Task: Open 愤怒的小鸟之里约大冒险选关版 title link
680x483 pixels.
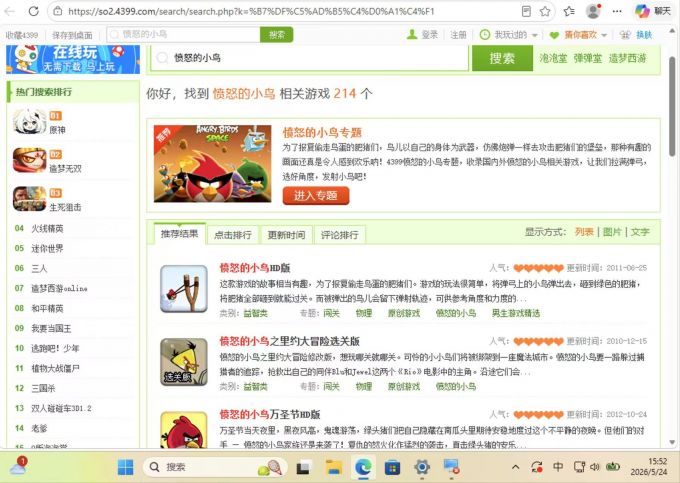Action: (289, 341)
